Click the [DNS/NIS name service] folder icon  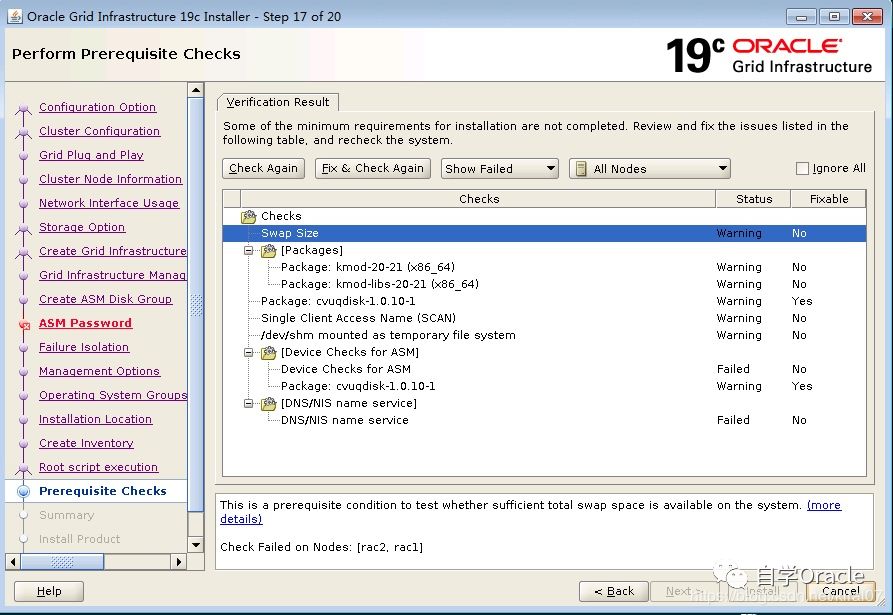pos(269,403)
